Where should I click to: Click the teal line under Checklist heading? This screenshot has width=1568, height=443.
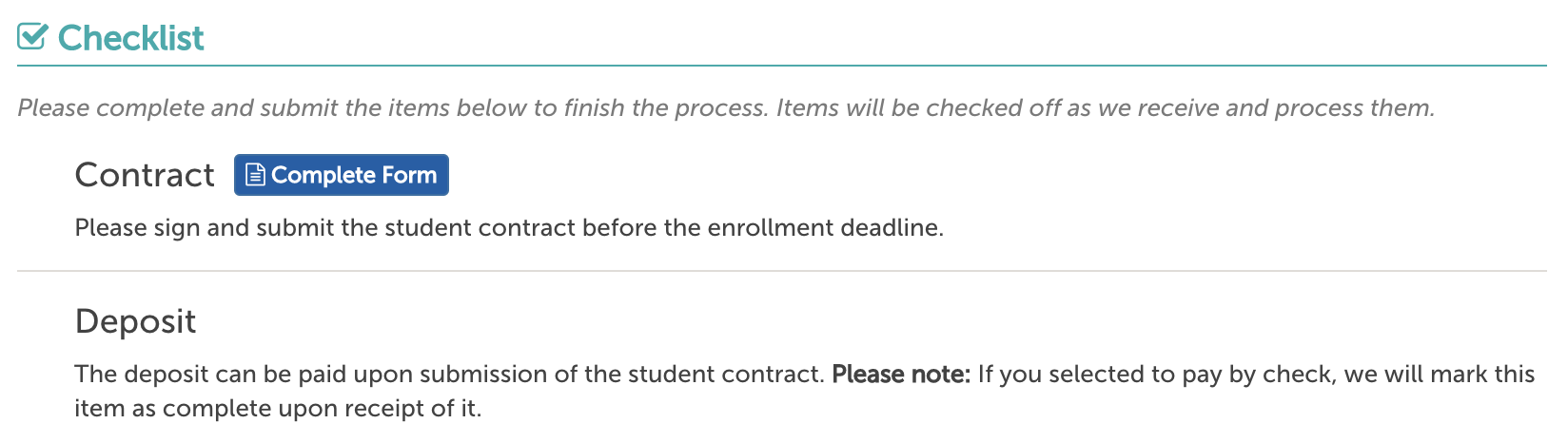[x=782, y=66]
